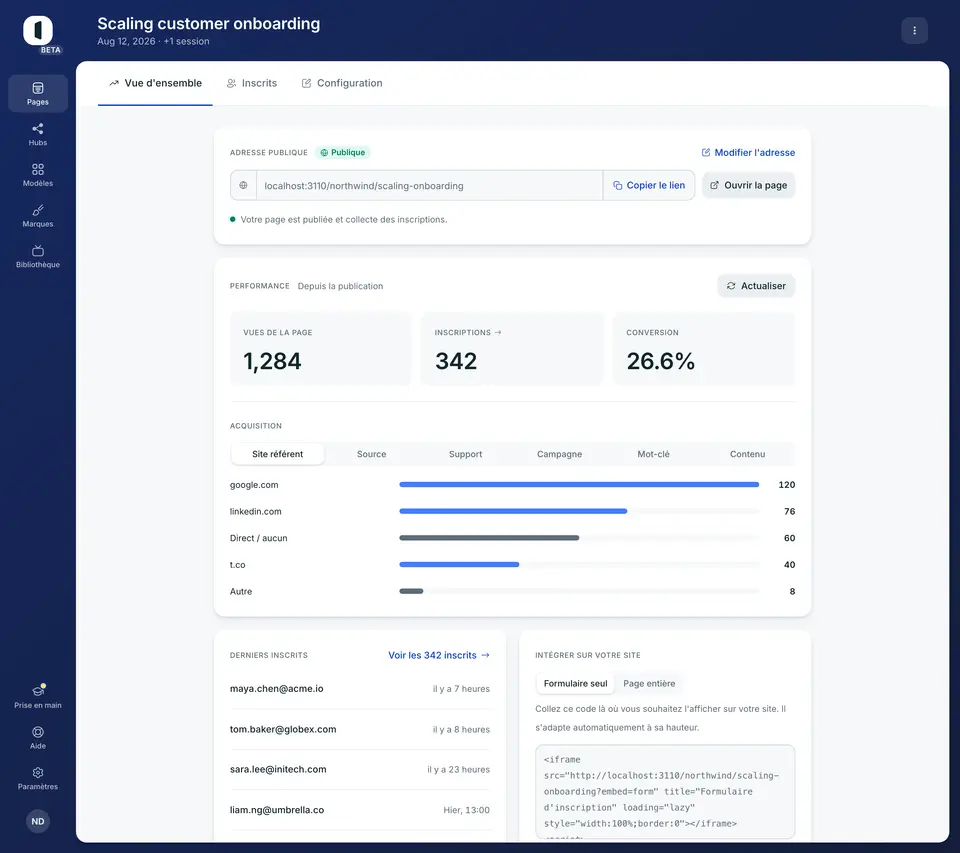Switch to Vue d'ensemble tab
This screenshot has width=960, height=853.
[156, 83]
